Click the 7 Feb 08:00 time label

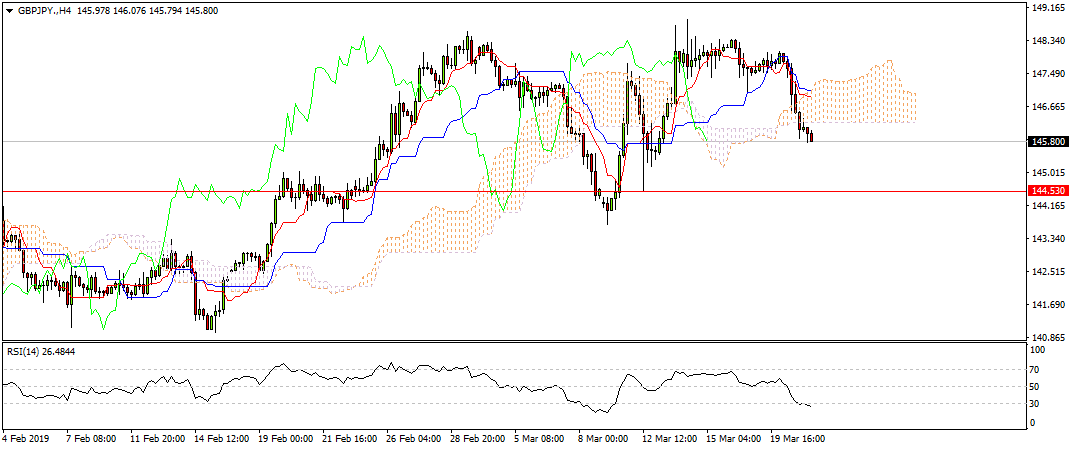[91, 438]
